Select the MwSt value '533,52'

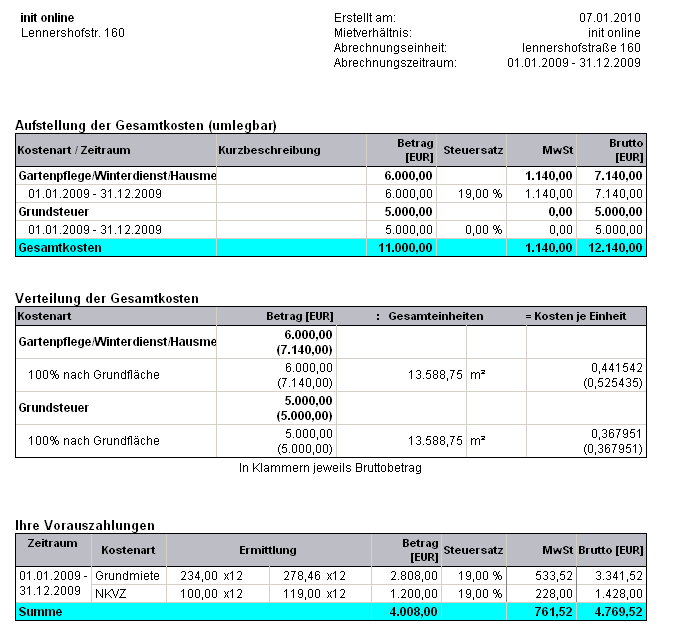554,576
